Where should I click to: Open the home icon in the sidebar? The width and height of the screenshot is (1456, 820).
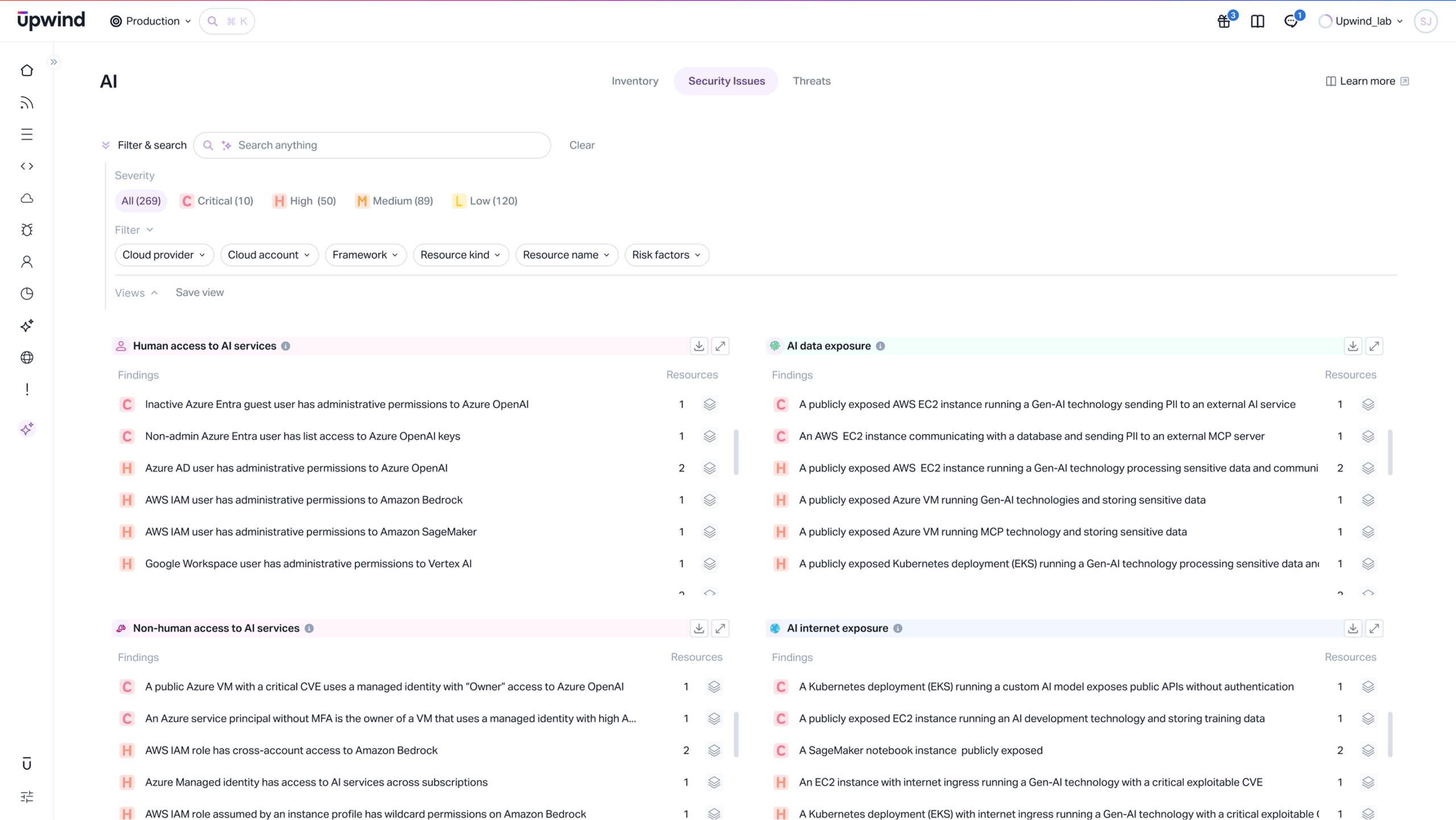point(27,71)
